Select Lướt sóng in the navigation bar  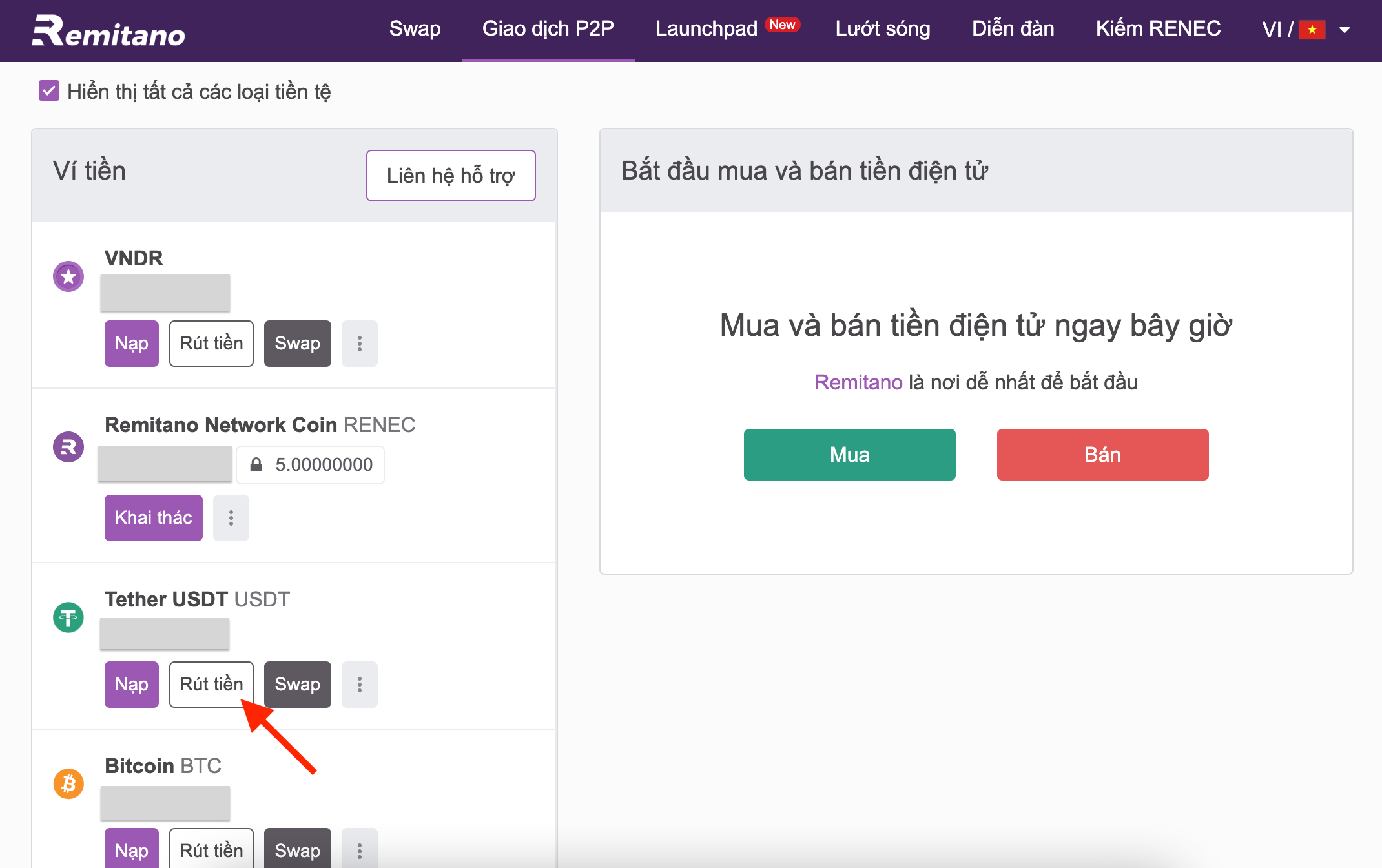883,29
